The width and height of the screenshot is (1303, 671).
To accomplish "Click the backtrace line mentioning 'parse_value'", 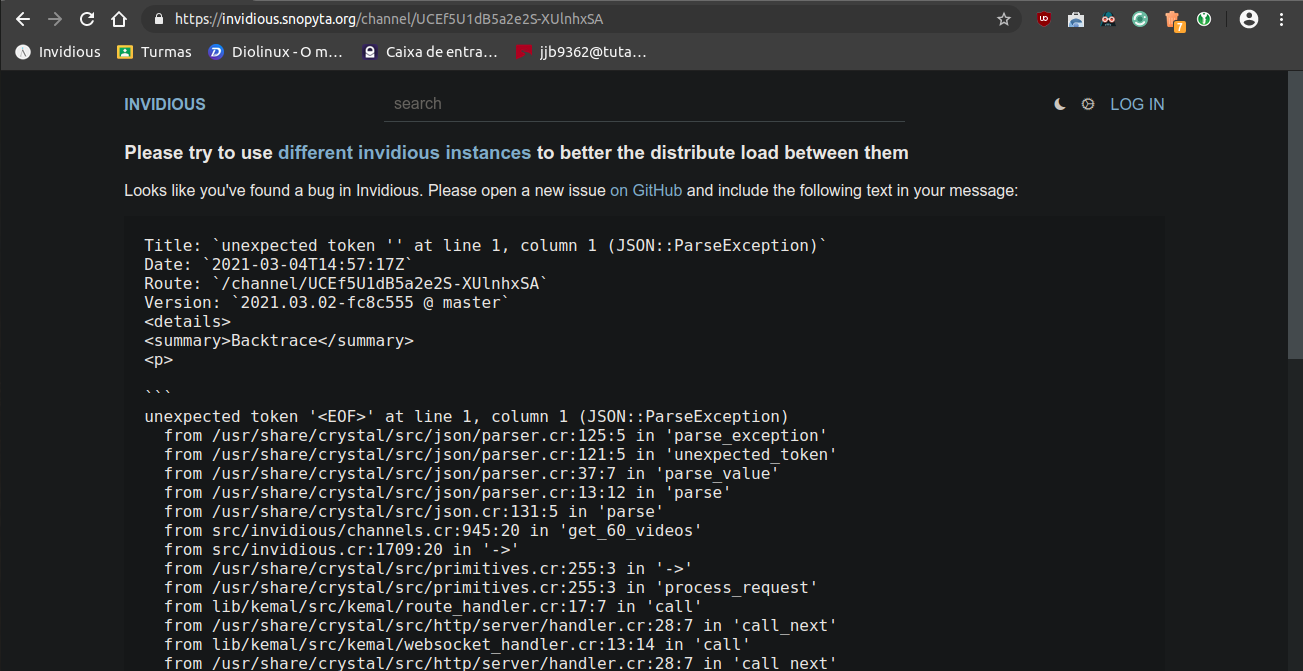I will pyautogui.click(x=472, y=473).
